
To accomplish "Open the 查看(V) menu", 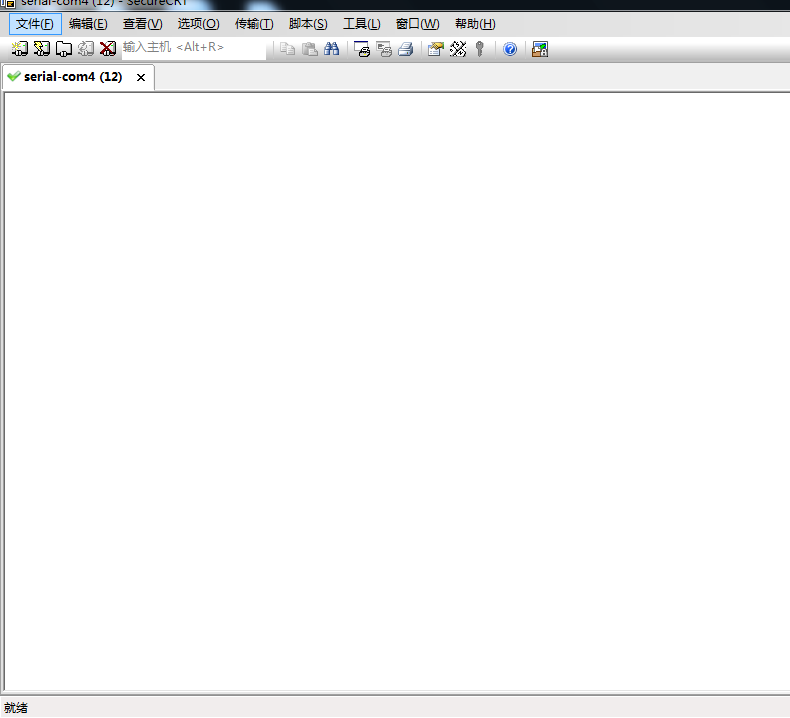I will (143, 24).
